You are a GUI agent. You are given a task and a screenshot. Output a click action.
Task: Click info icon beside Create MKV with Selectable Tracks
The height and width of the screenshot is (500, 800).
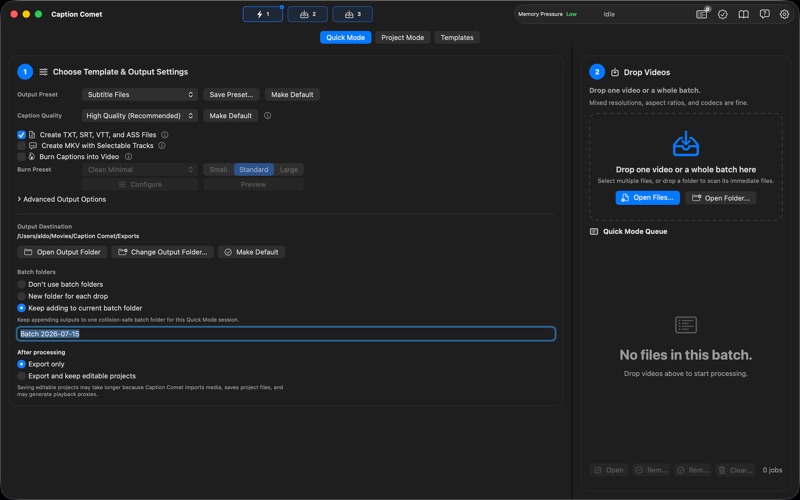(x=162, y=145)
